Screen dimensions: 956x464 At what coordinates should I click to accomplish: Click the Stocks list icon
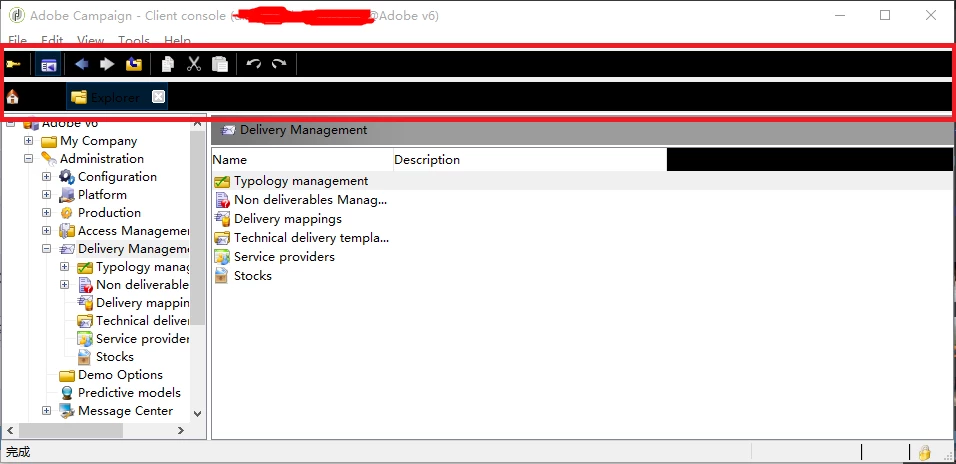point(222,276)
